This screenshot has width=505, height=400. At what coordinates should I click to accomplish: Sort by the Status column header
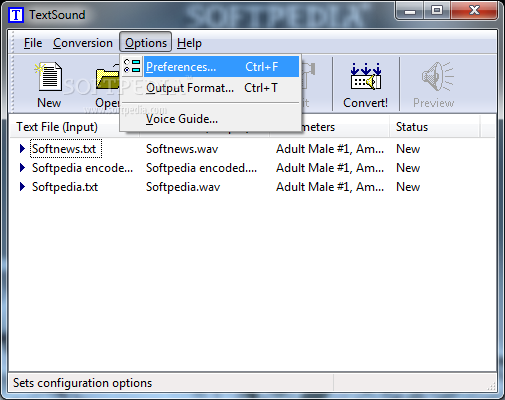pyautogui.click(x=435, y=127)
